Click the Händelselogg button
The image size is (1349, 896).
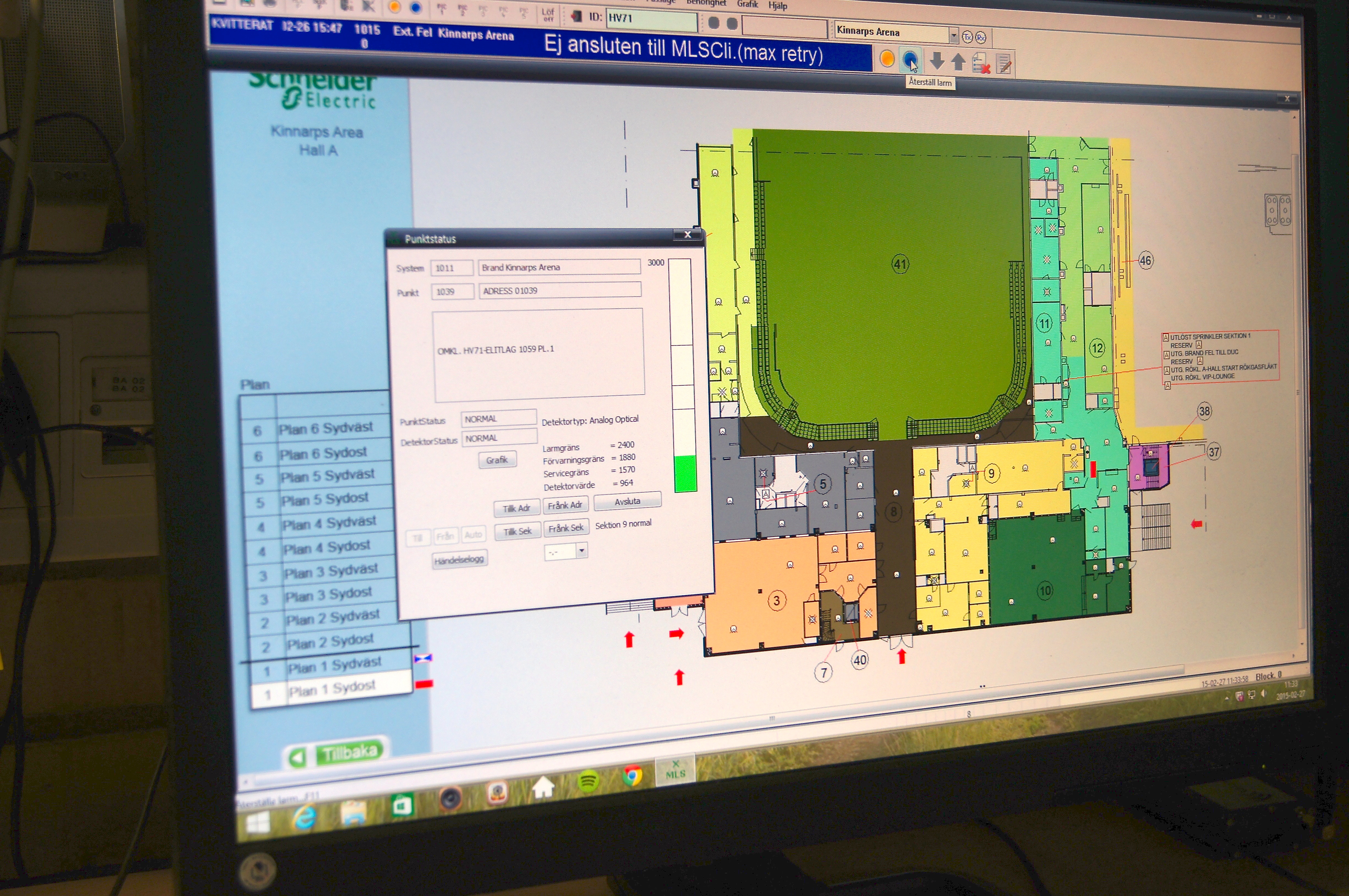click(x=459, y=560)
